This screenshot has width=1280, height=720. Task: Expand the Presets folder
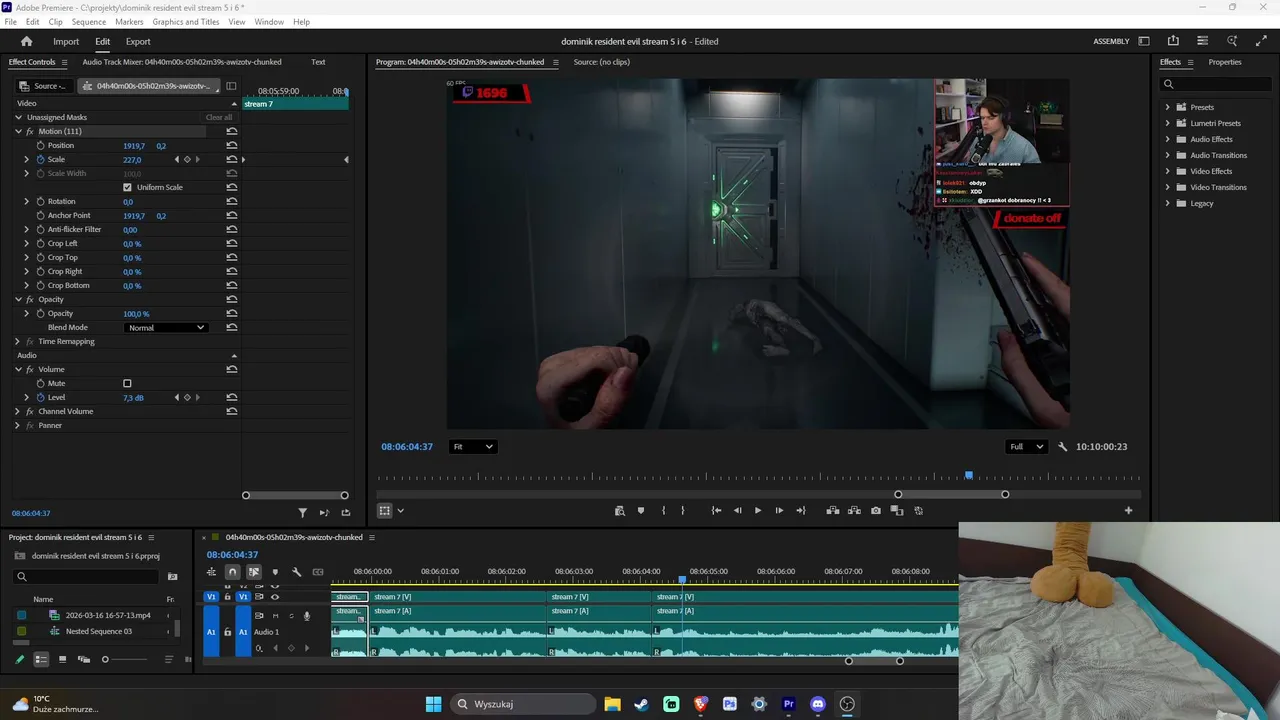[x=1167, y=107]
